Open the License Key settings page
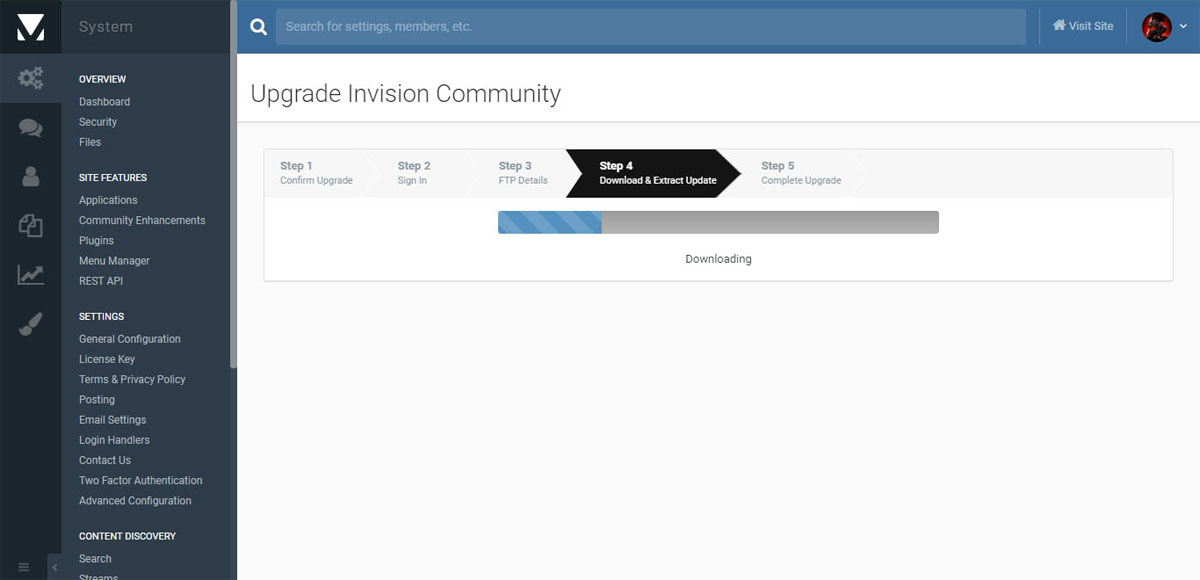The image size is (1200, 580). 106,359
